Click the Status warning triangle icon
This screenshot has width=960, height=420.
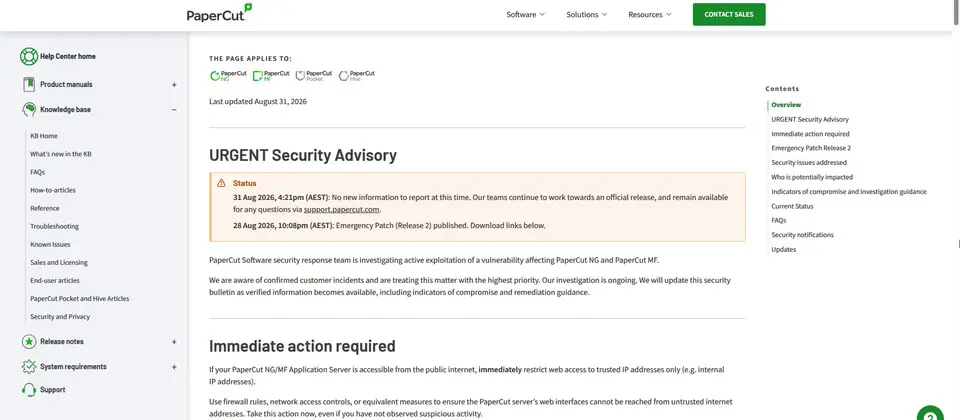221,183
